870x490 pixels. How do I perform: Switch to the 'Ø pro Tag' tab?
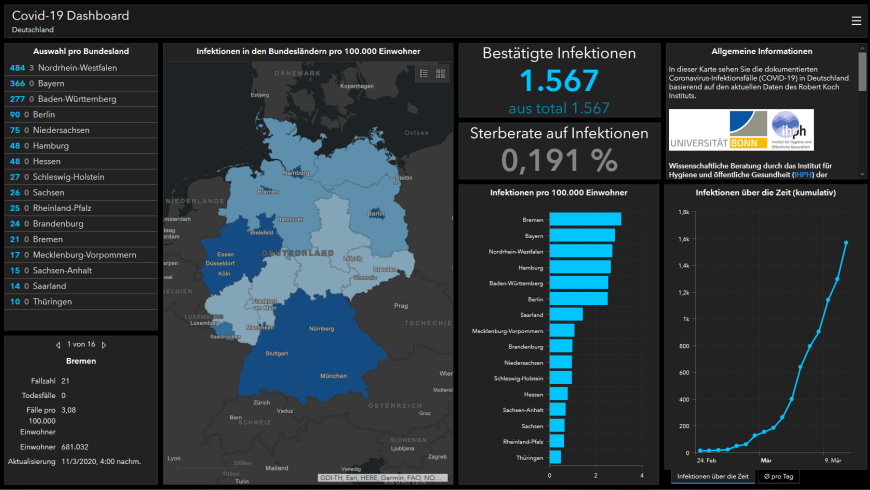pyautogui.click(x=779, y=477)
